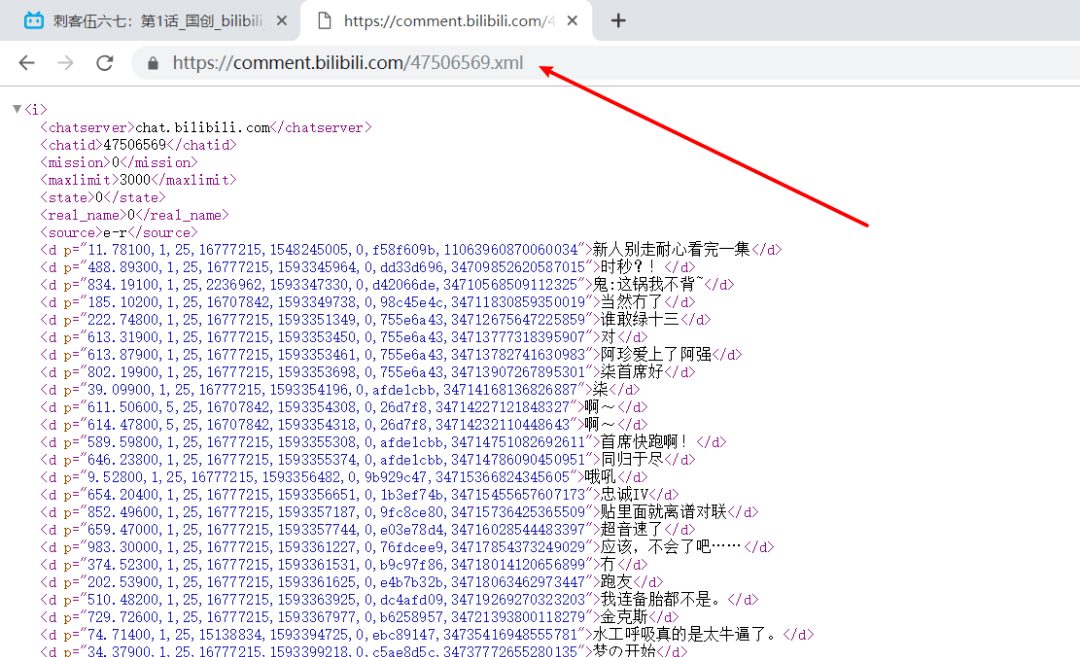Click the state element line
The height and width of the screenshot is (657, 1080).
[103, 198]
